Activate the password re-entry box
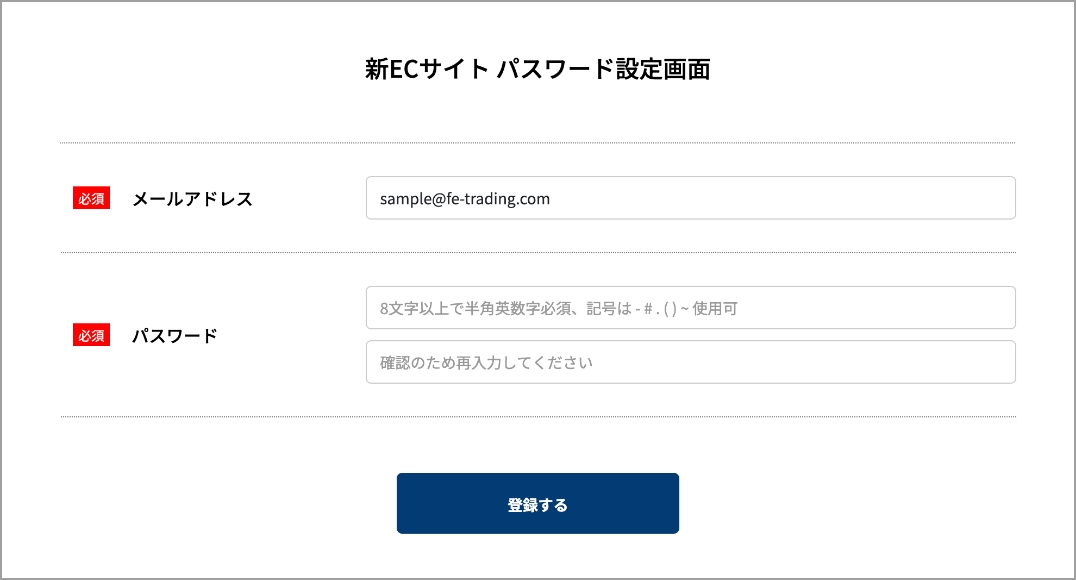 pos(690,362)
